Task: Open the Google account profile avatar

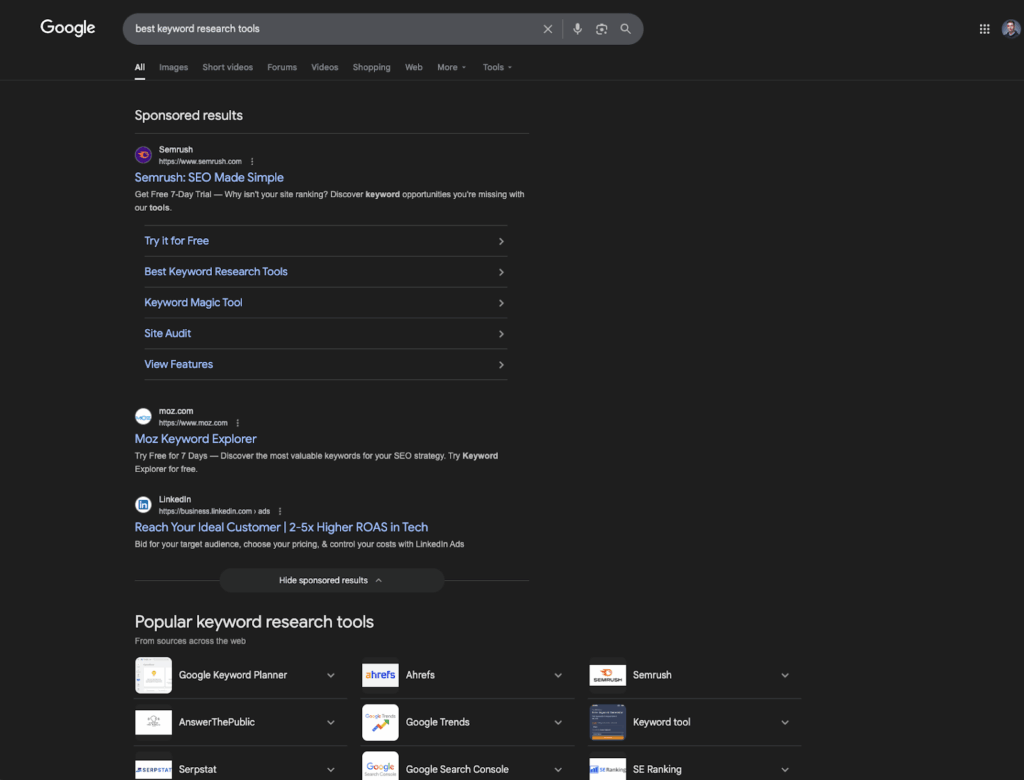Action: pyautogui.click(x=1010, y=29)
